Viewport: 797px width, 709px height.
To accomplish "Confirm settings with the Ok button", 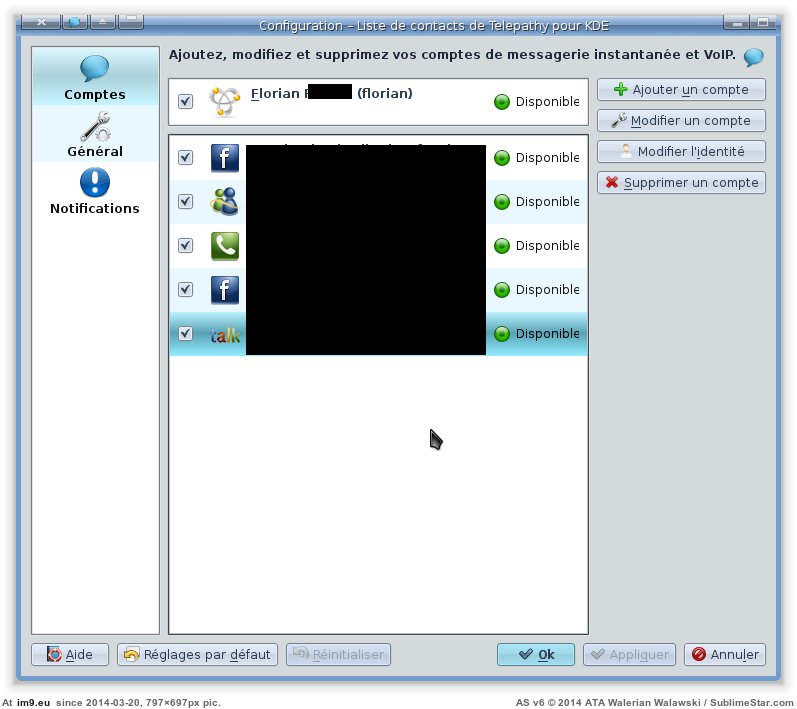I will click(x=536, y=655).
